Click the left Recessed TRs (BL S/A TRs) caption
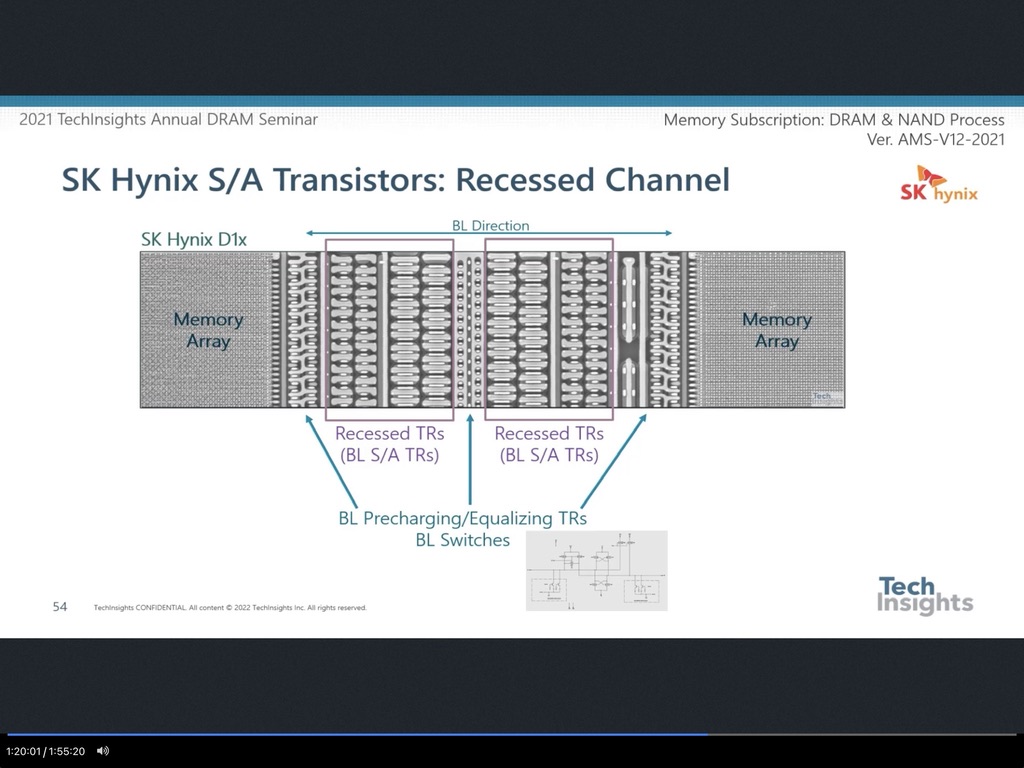Image resolution: width=1024 pixels, height=768 pixels. [x=389, y=444]
